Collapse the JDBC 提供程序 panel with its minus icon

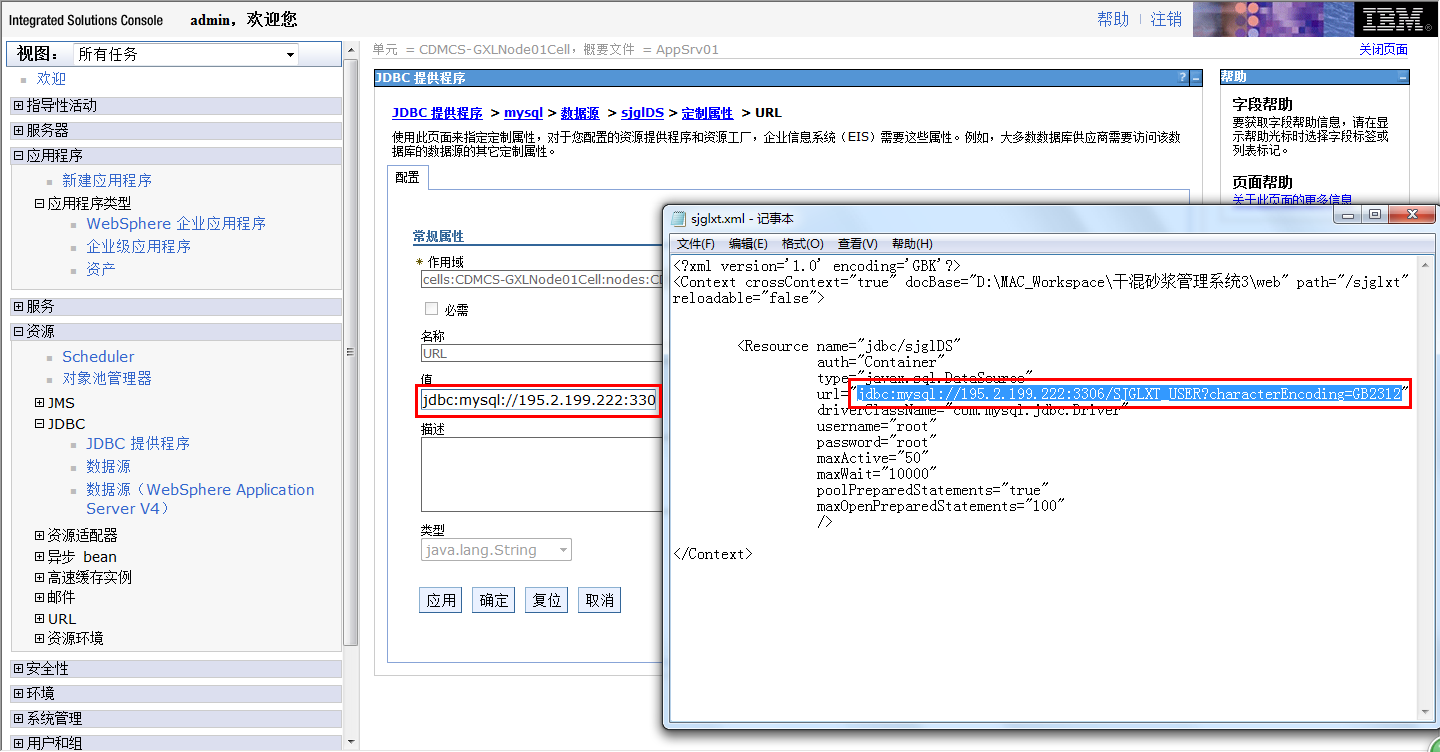pyautogui.click(x=1195, y=78)
